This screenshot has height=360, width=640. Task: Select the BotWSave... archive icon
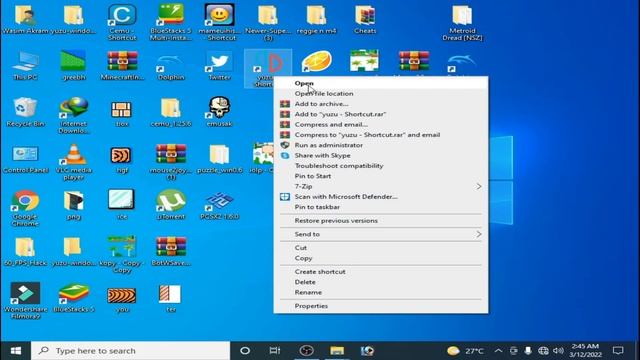[x=171, y=251]
